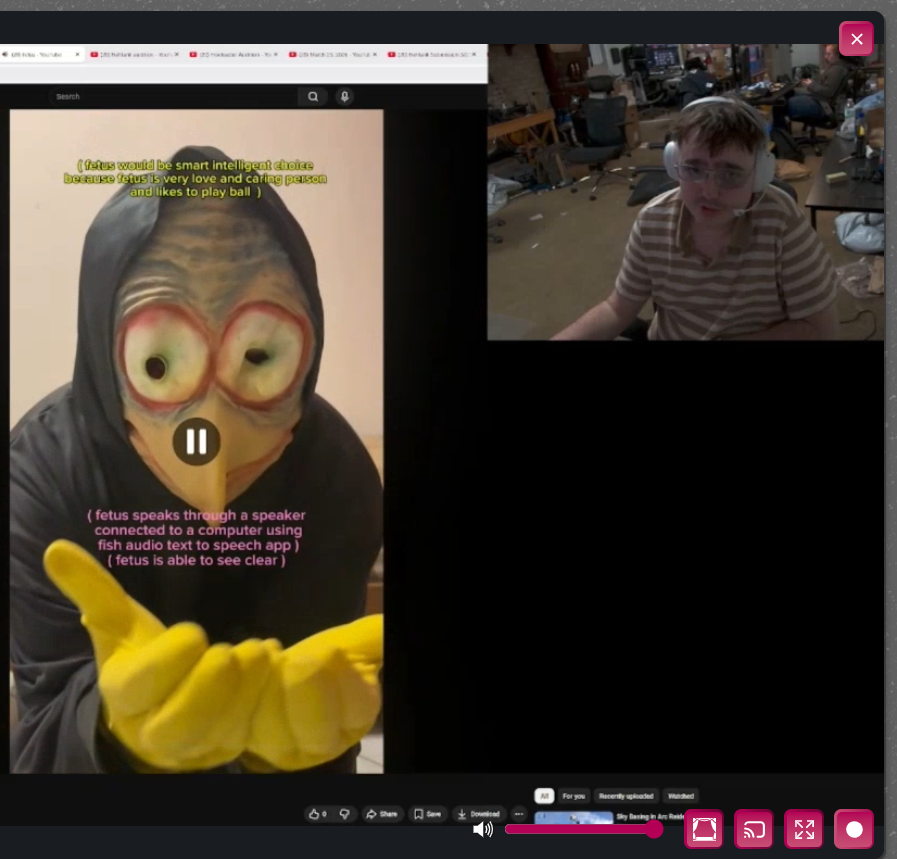Screen dimensions: 897x859
Task: Switch to the third browser tab
Action: click(234, 55)
